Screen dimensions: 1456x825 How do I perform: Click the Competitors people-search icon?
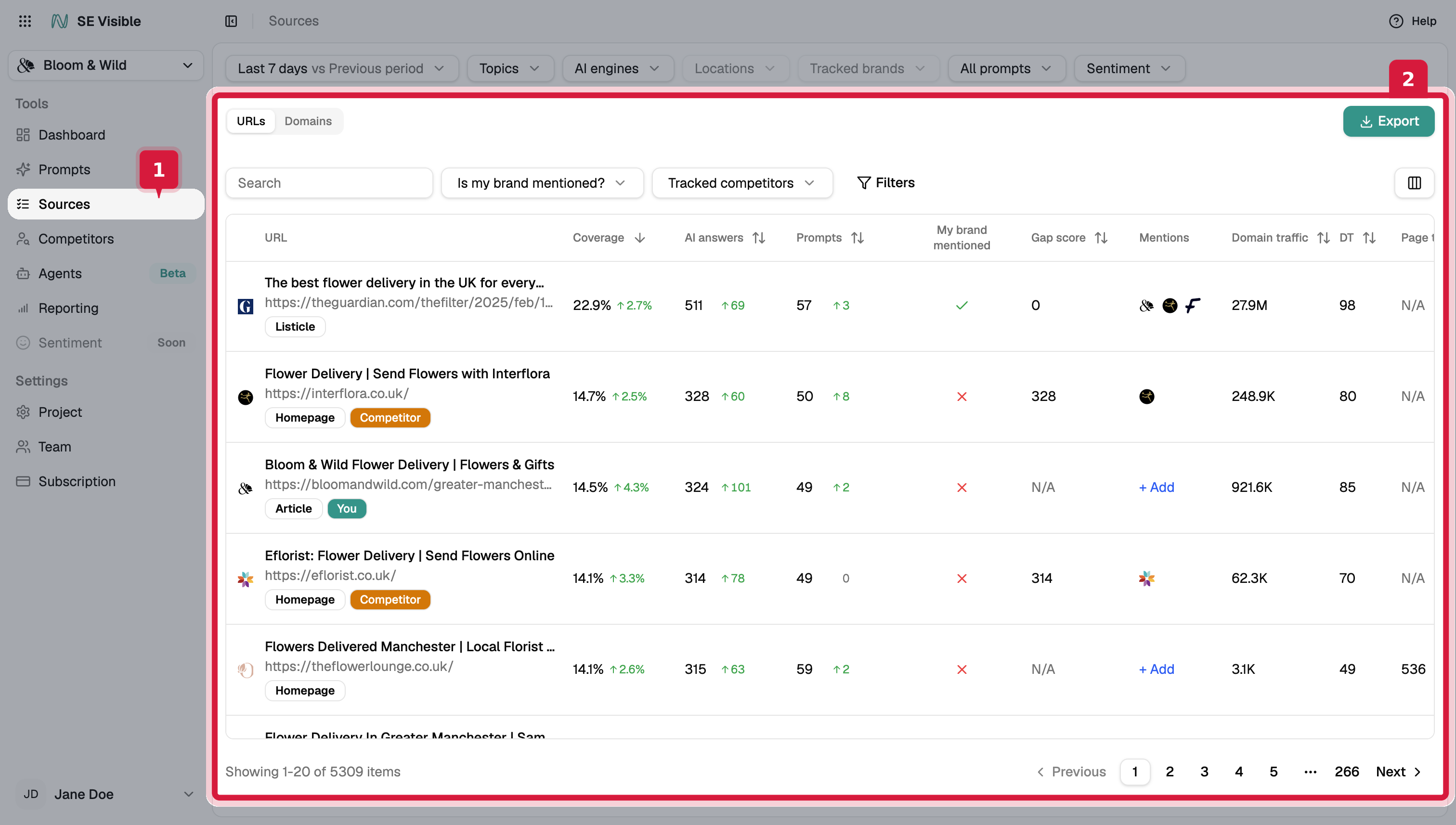[23, 239]
